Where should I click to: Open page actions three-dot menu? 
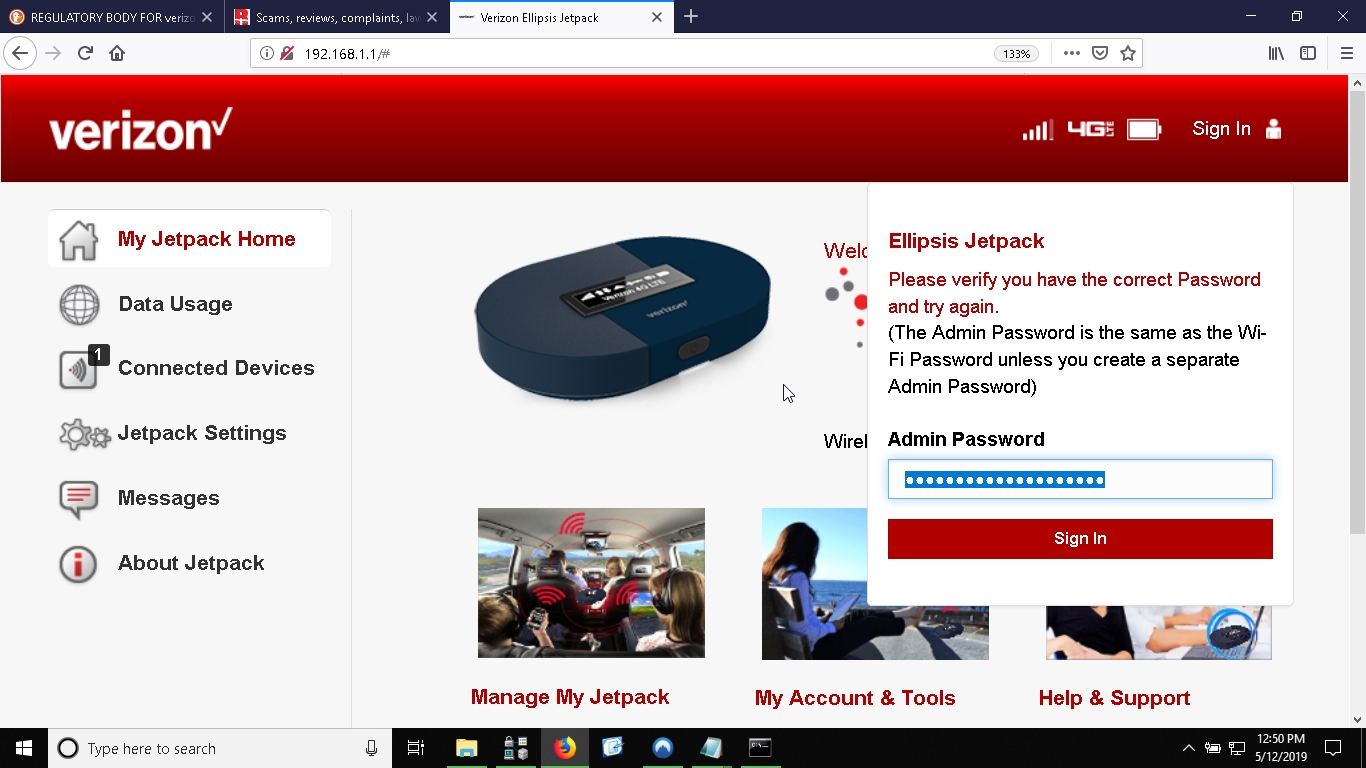tap(1071, 53)
